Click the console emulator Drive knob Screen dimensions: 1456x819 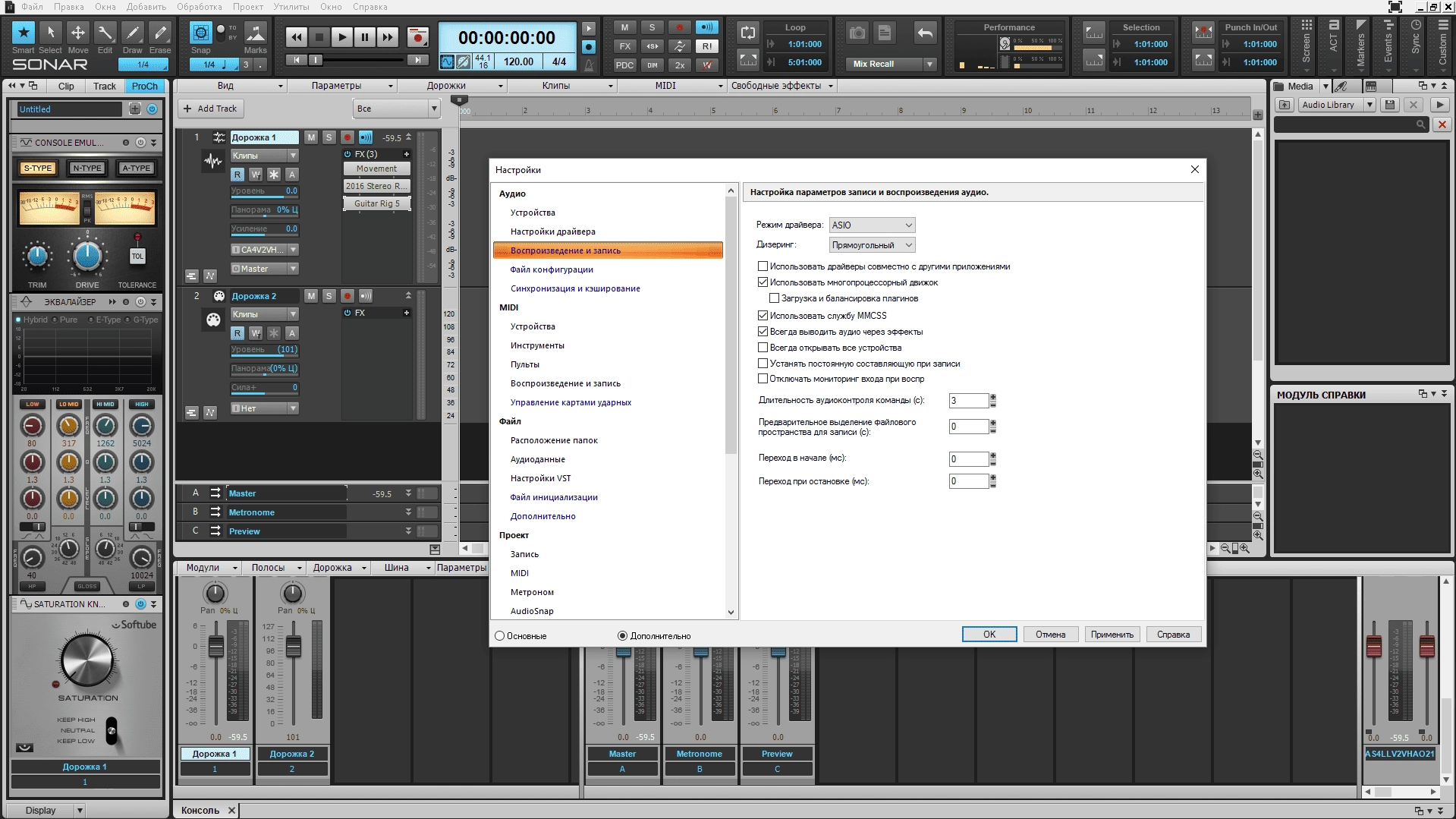(87, 257)
